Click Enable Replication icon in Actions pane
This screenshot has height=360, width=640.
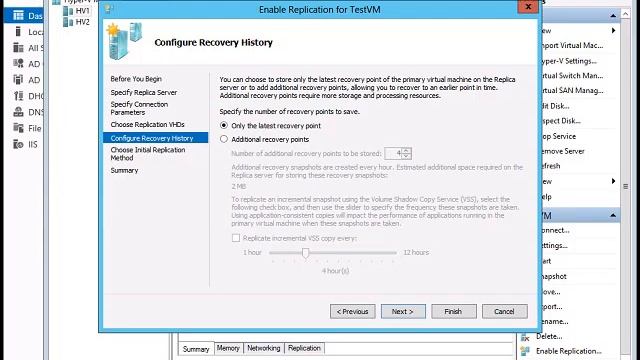[525, 351]
